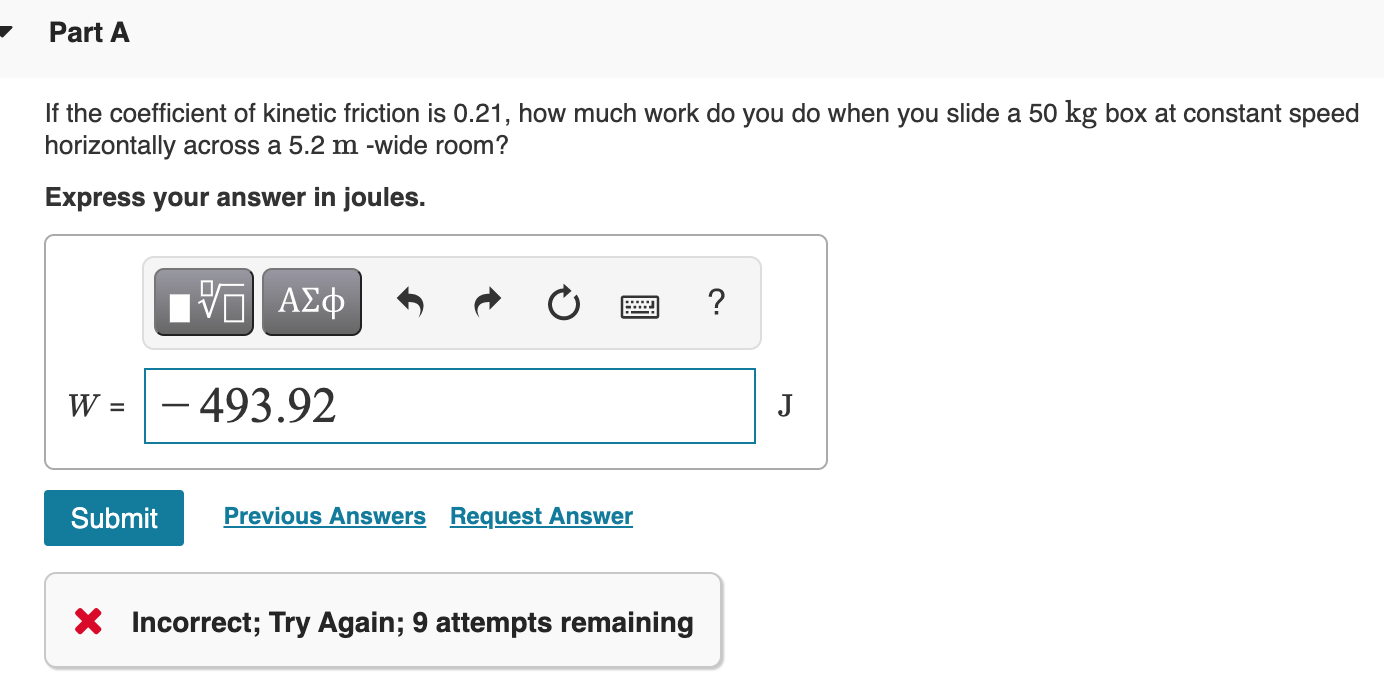Screen dimensions: 1384x698
Task: Click the 'Express your answer in joules' text
Action: click(x=235, y=198)
